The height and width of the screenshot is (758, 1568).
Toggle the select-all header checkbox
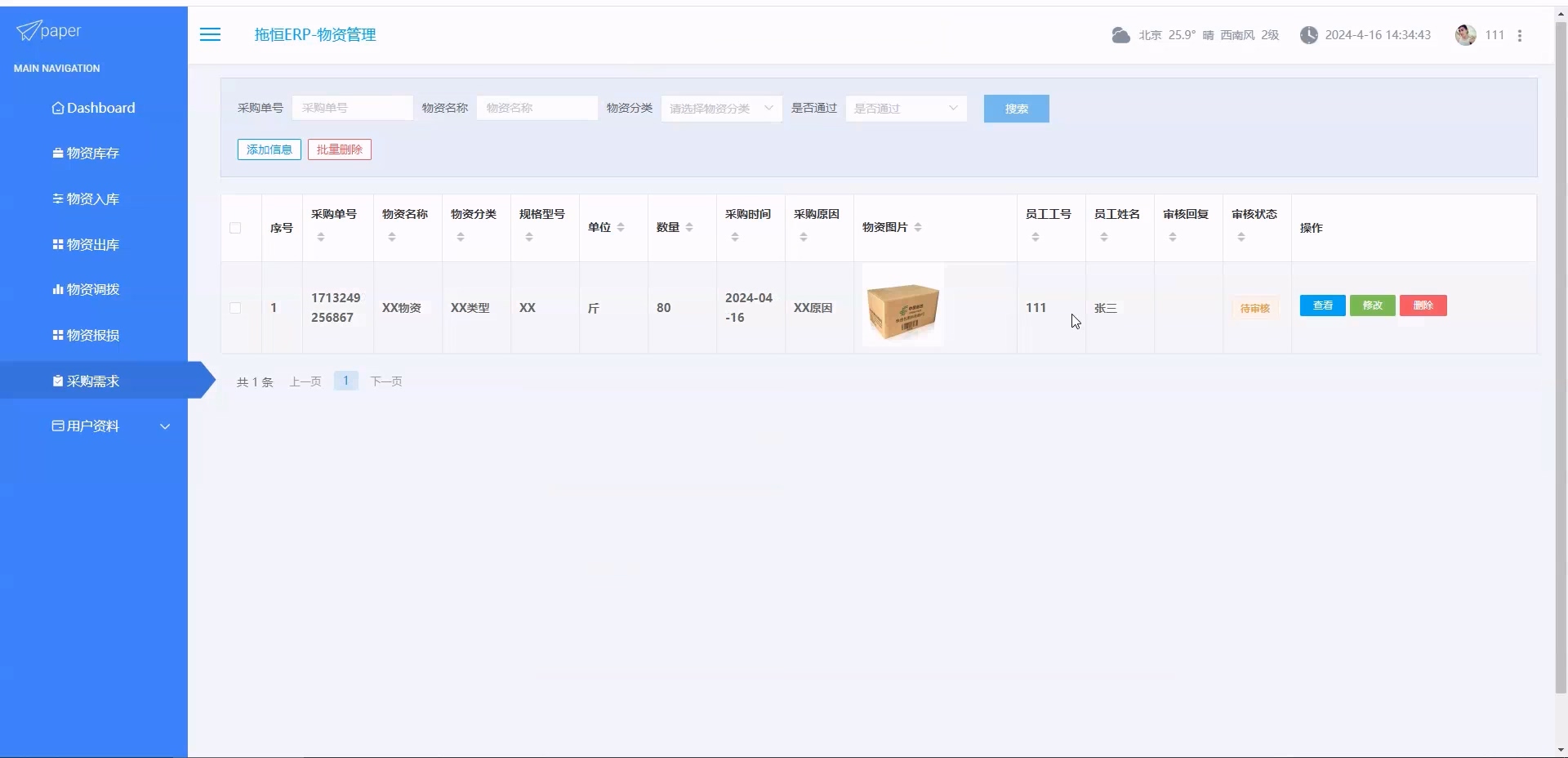[235, 228]
